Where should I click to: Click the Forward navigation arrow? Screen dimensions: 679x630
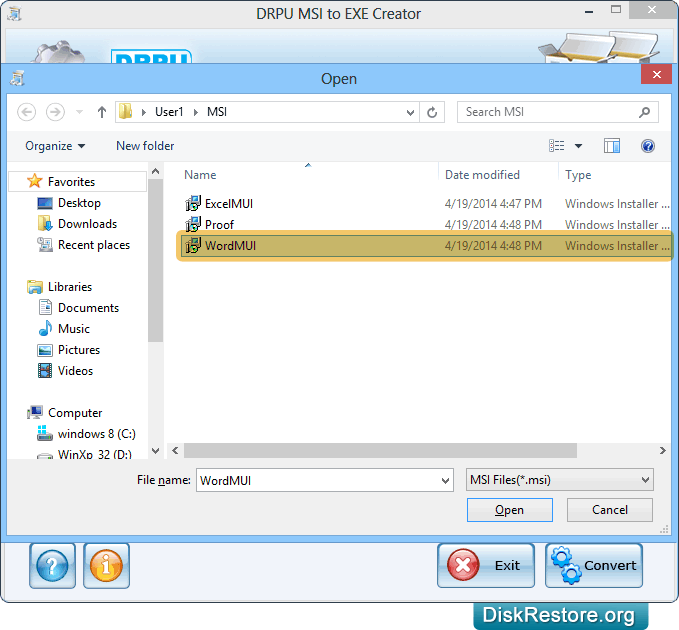point(55,112)
